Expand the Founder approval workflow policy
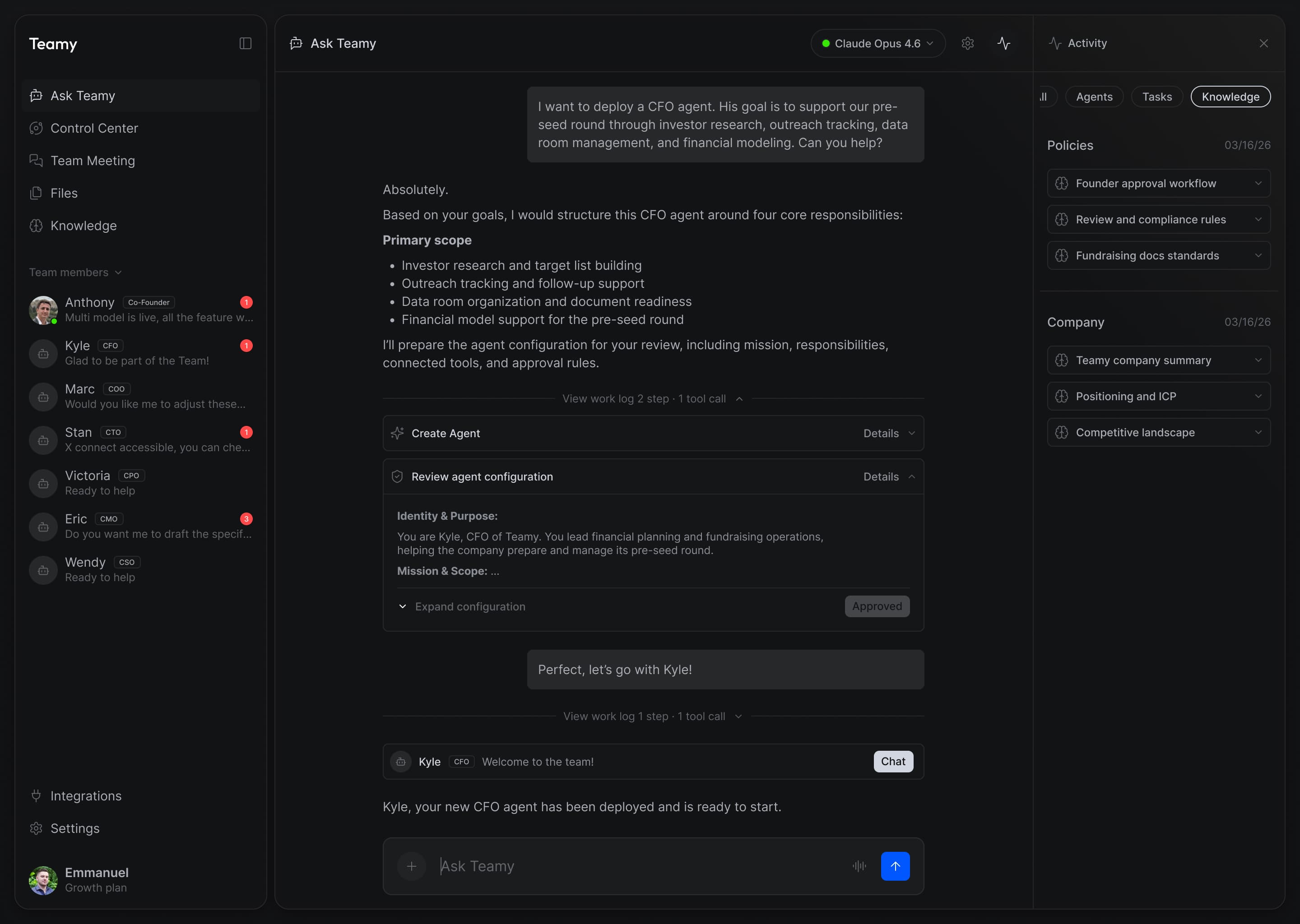The width and height of the screenshot is (1300, 924). [x=1159, y=183]
